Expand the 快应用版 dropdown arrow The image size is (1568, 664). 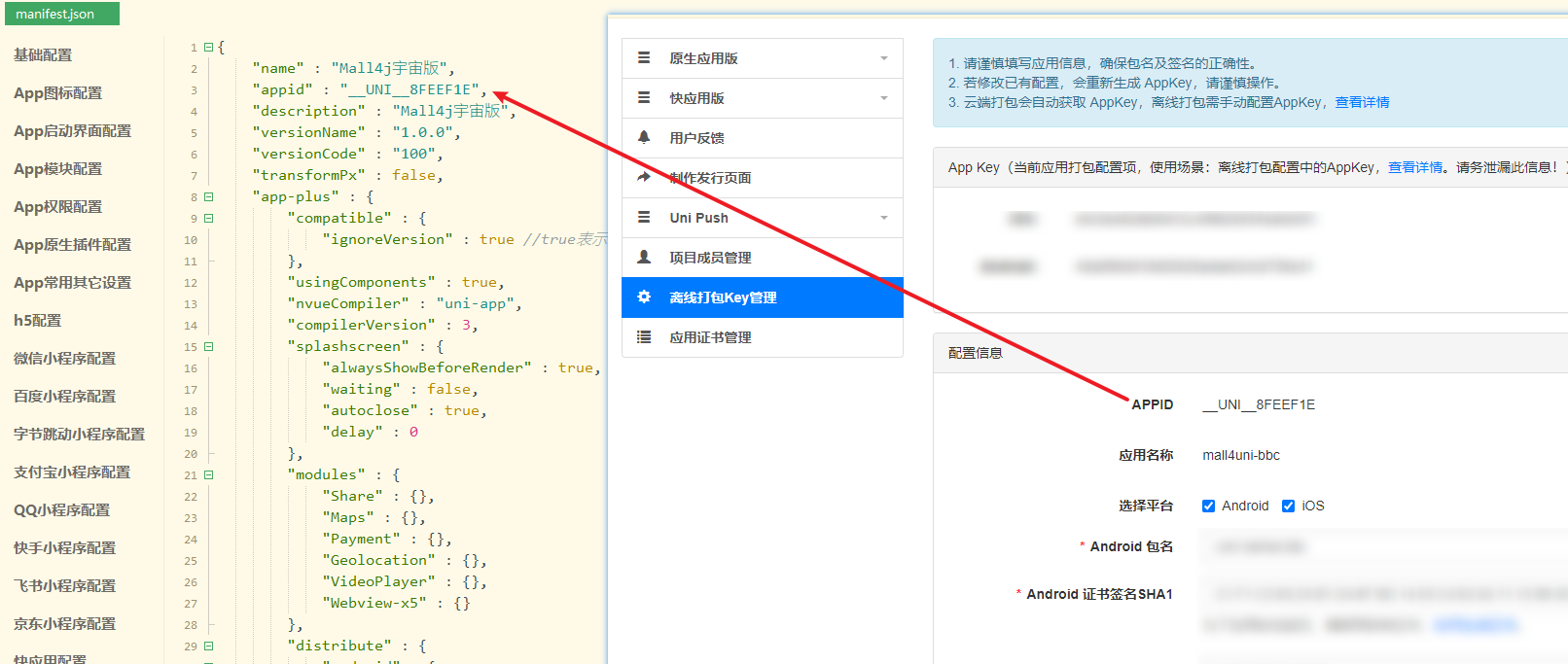pos(883,98)
